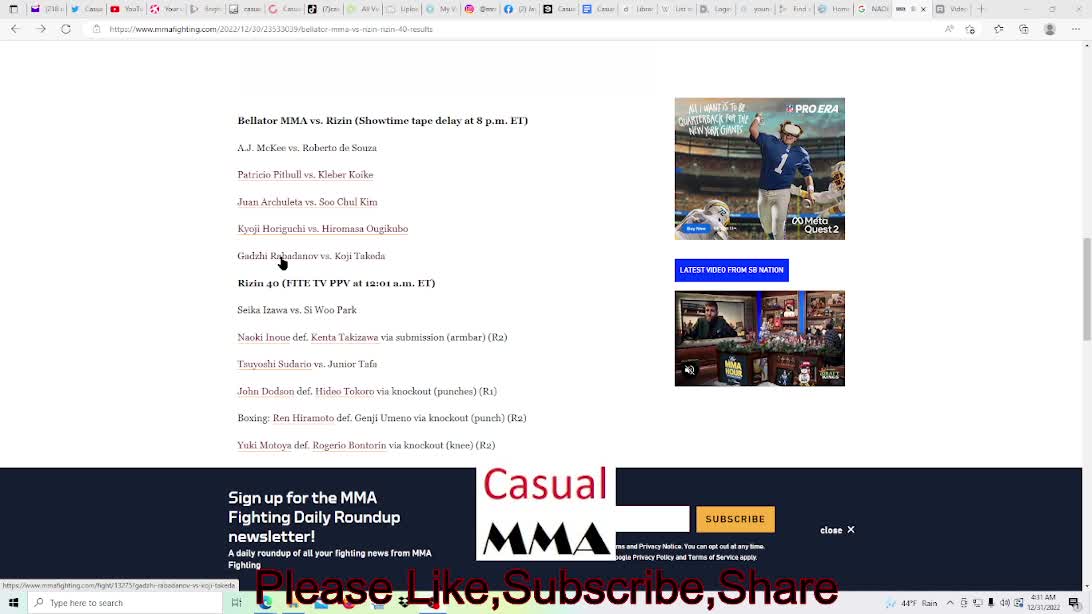The image size is (1092, 614).
Task: Close the newsletter signup banner
Action: point(837,530)
